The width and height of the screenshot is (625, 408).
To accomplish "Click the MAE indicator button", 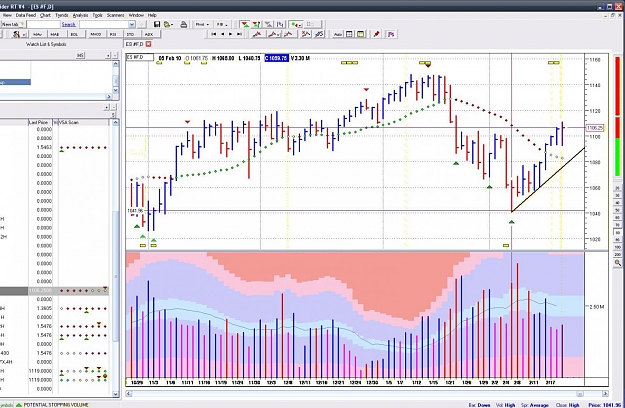I will pos(55,35).
